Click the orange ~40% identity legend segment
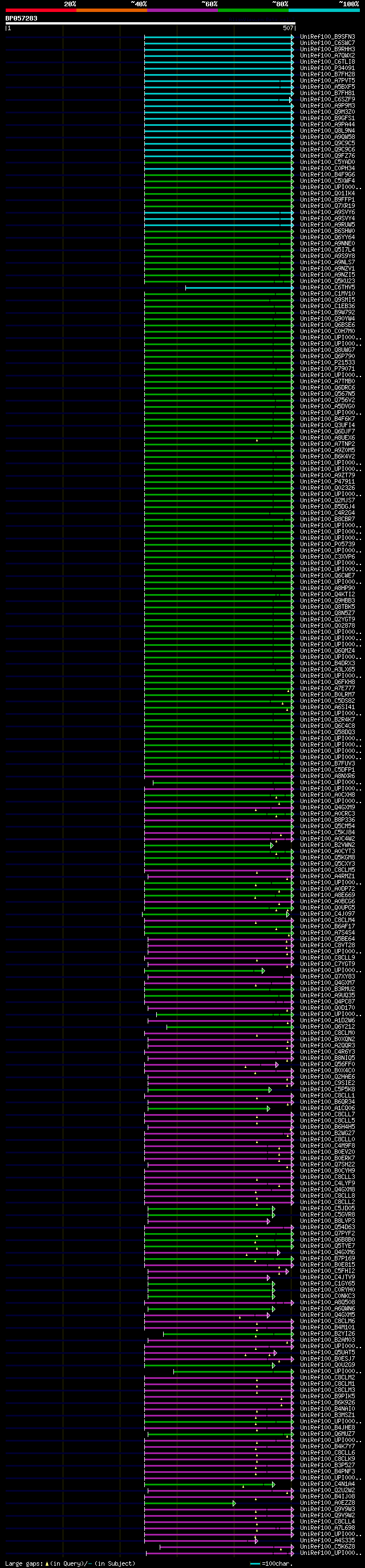The width and height of the screenshot is (365, 1568). tap(112, 10)
